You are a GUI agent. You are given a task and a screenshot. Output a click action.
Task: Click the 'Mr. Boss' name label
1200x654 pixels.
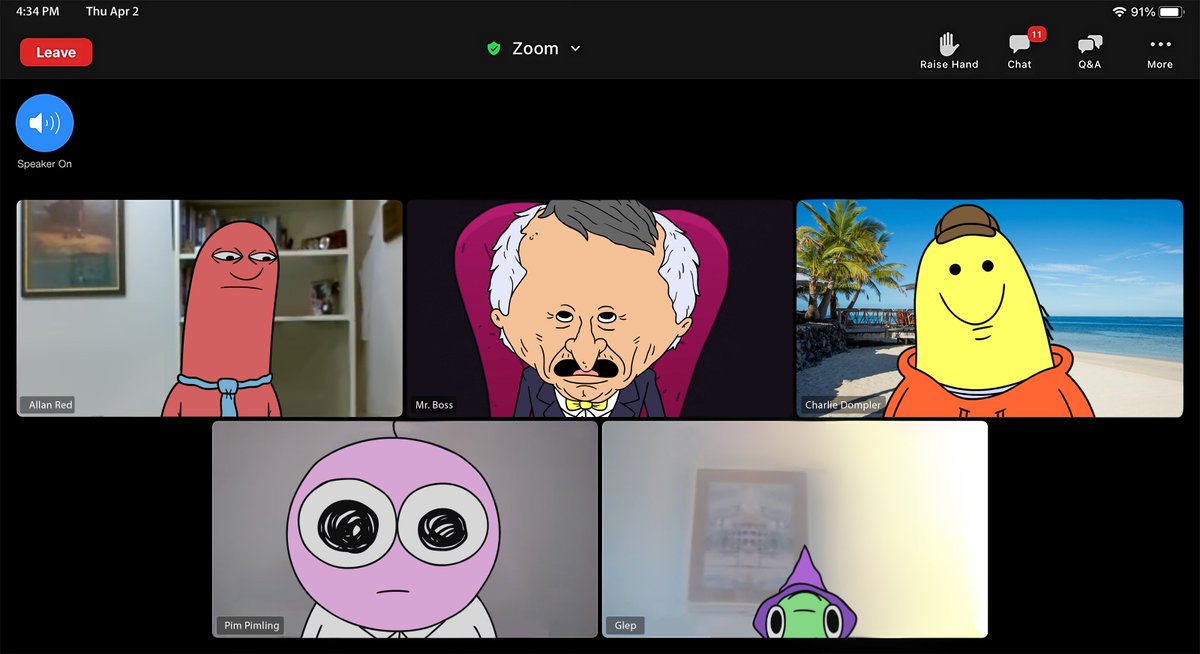pos(434,405)
